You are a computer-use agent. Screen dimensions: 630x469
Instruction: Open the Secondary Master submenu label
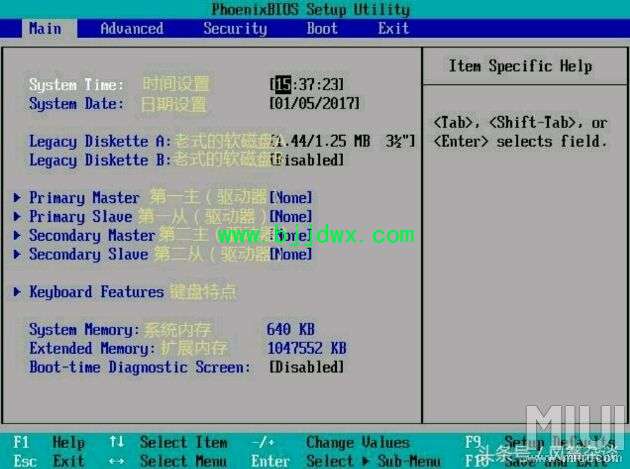92,236
